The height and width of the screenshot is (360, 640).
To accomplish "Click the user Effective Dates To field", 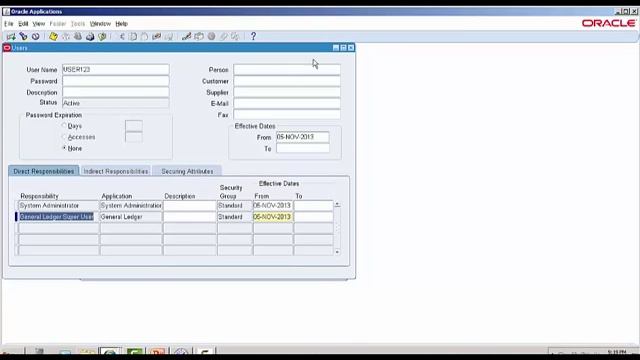I will 302,148.
